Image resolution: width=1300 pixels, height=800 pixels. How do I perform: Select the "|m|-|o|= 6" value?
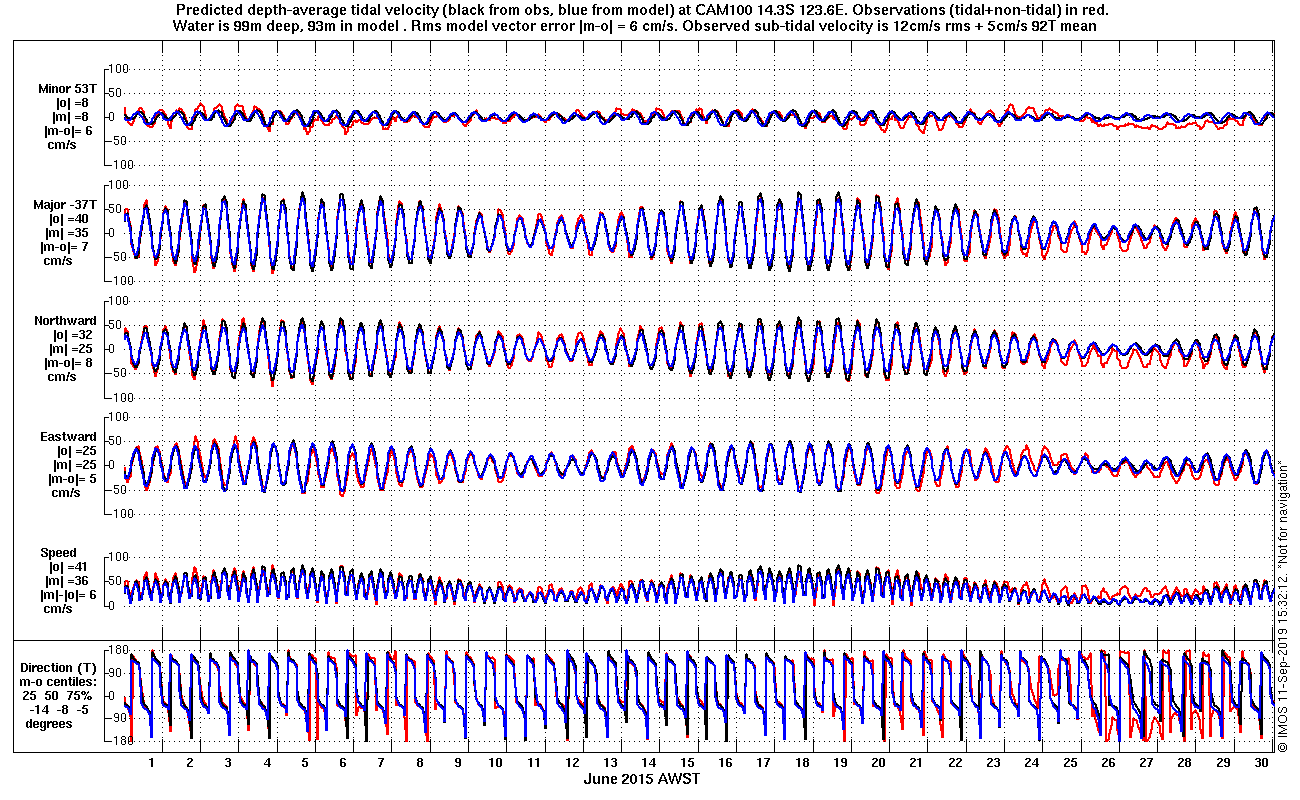[67, 595]
